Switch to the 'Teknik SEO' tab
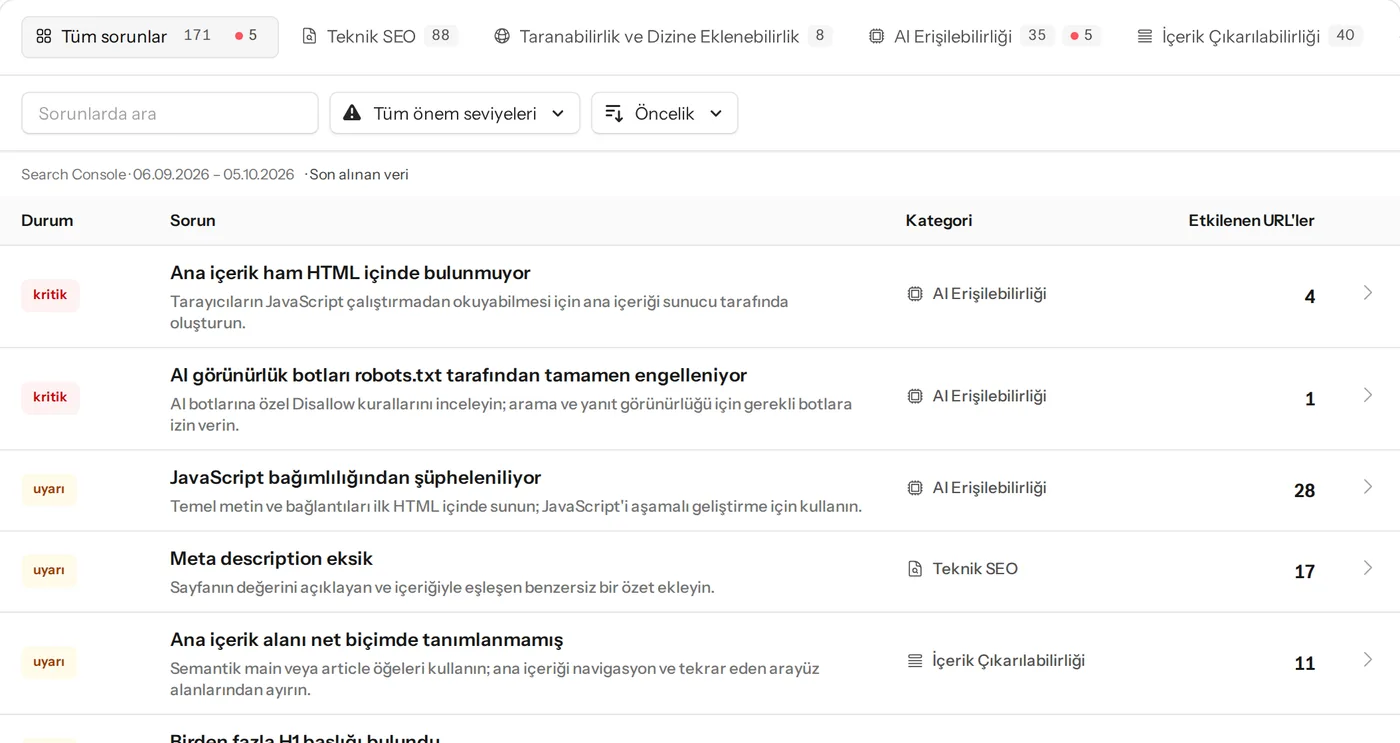Viewport: 1400px width, 743px height. pyautogui.click(x=380, y=37)
